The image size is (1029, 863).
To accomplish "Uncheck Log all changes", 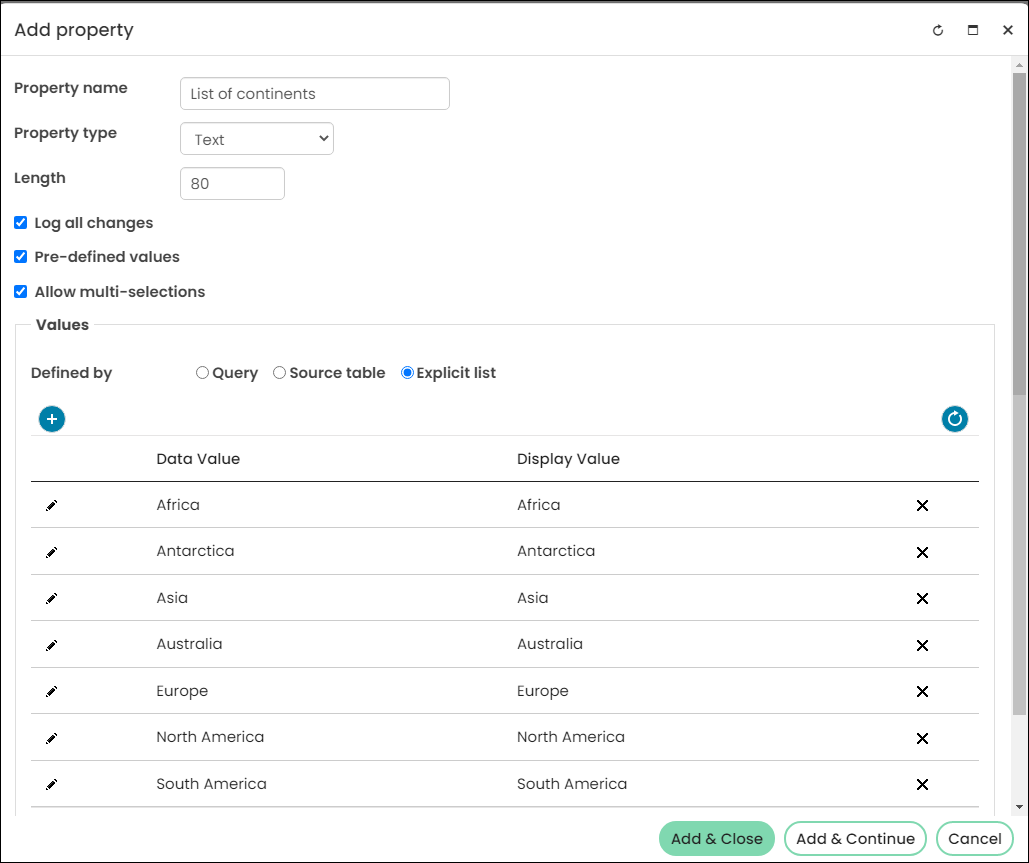I will 20,222.
